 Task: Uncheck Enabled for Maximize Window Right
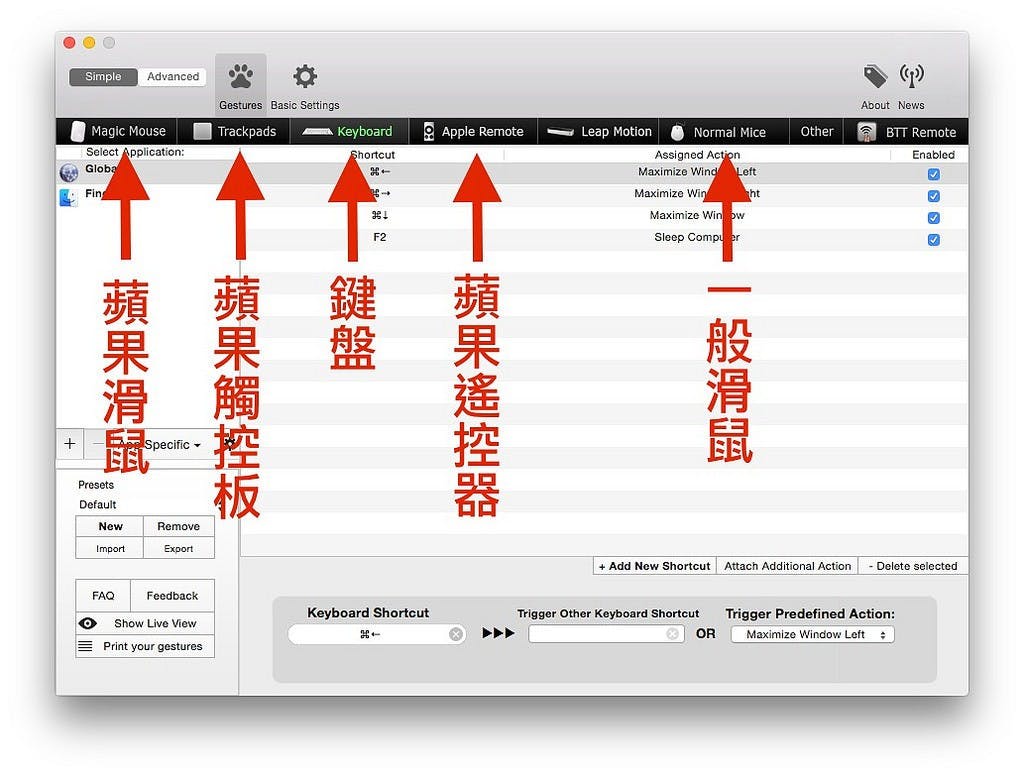pyautogui.click(x=934, y=196)
